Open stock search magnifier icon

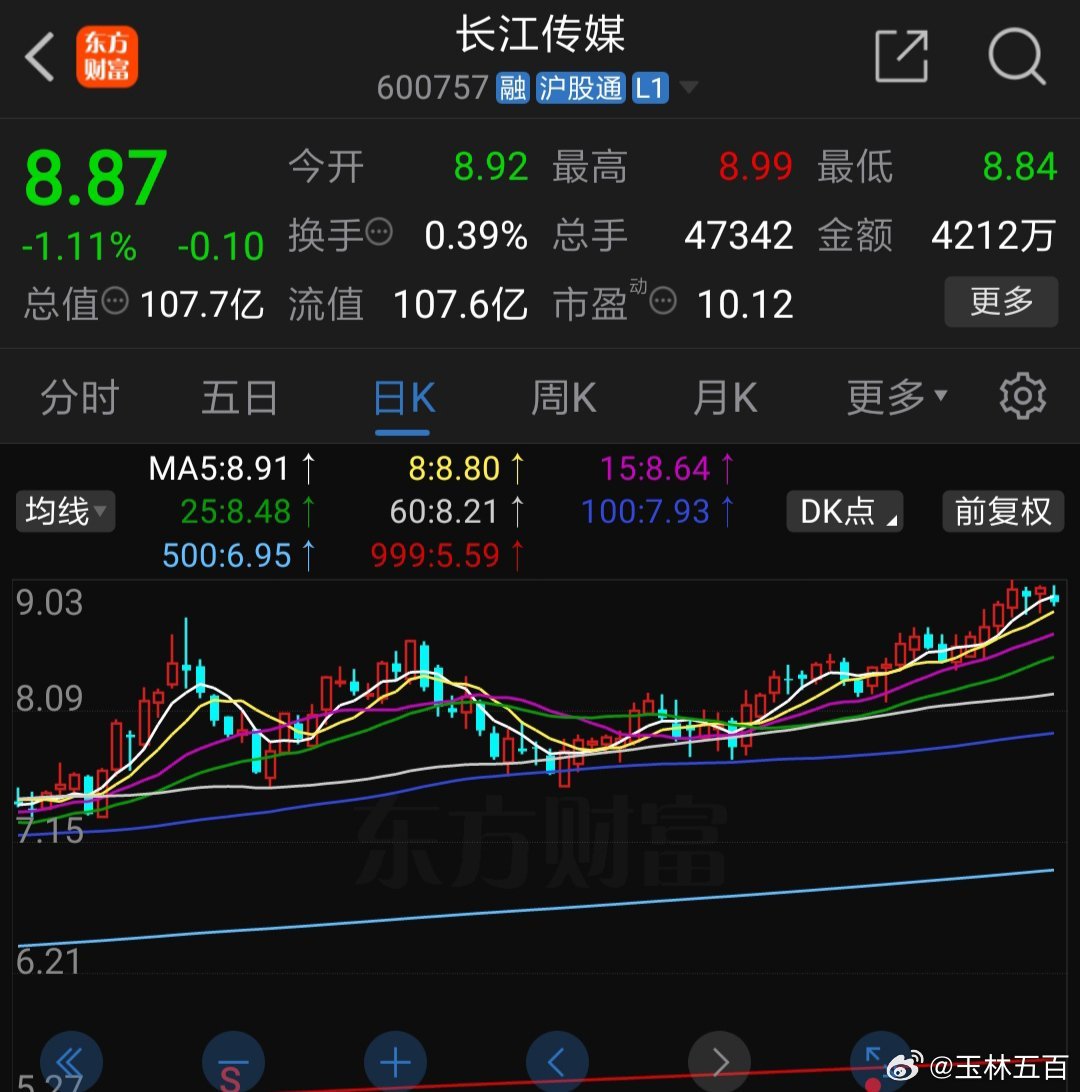(1016, 56)
